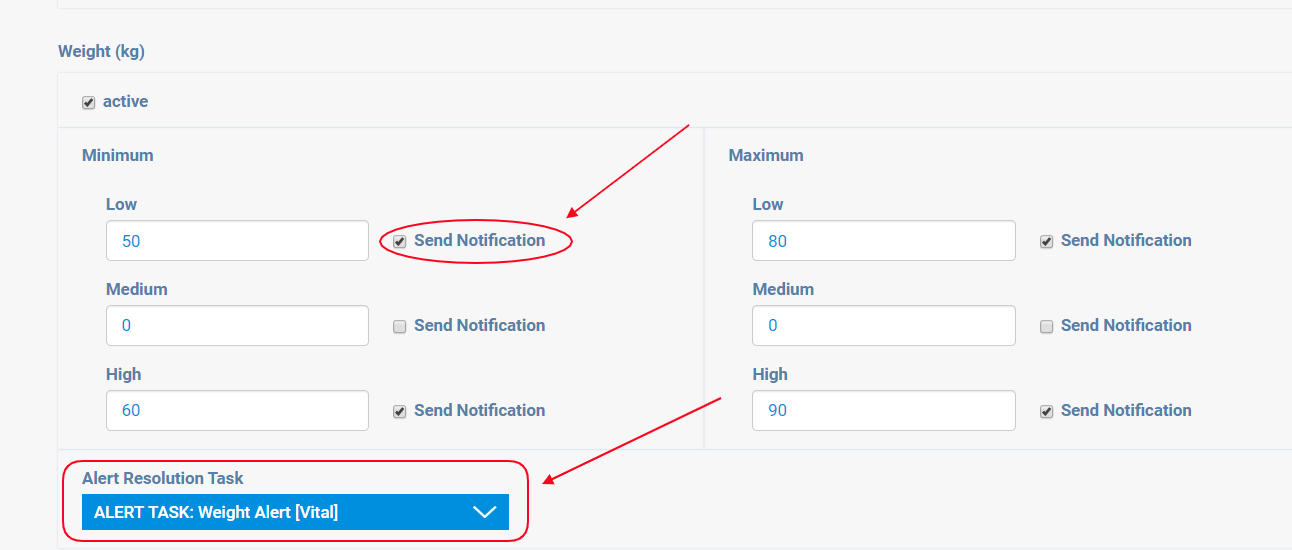Screen dimensions: 1292x550
Task: Click the dropdown chevron arrow icon
Action: click(485, 512)
